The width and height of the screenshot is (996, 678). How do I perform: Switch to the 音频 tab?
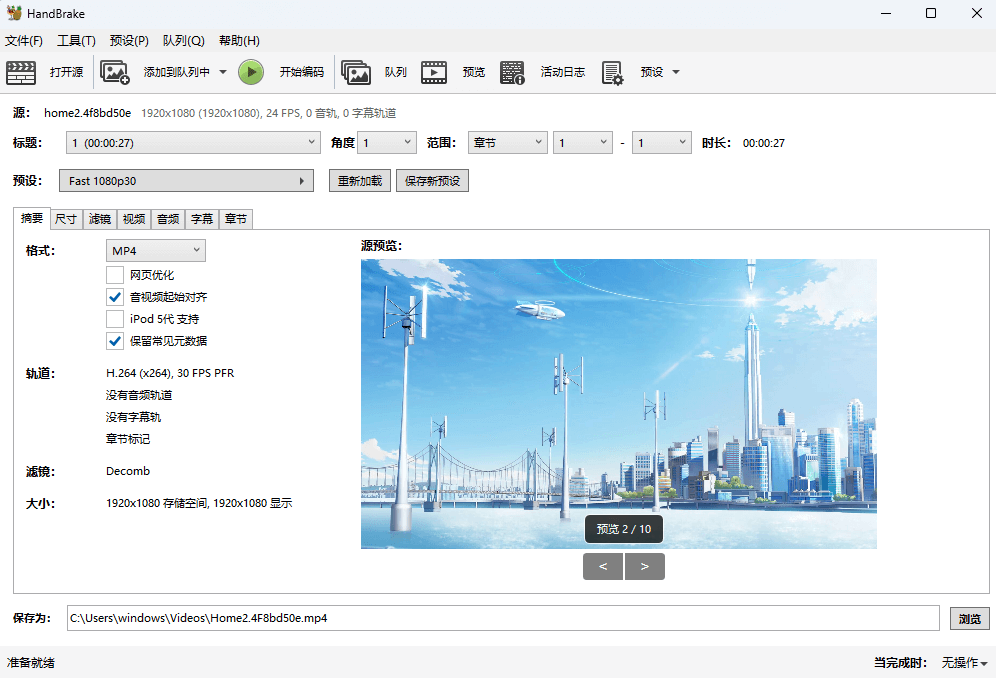[168, 219]
